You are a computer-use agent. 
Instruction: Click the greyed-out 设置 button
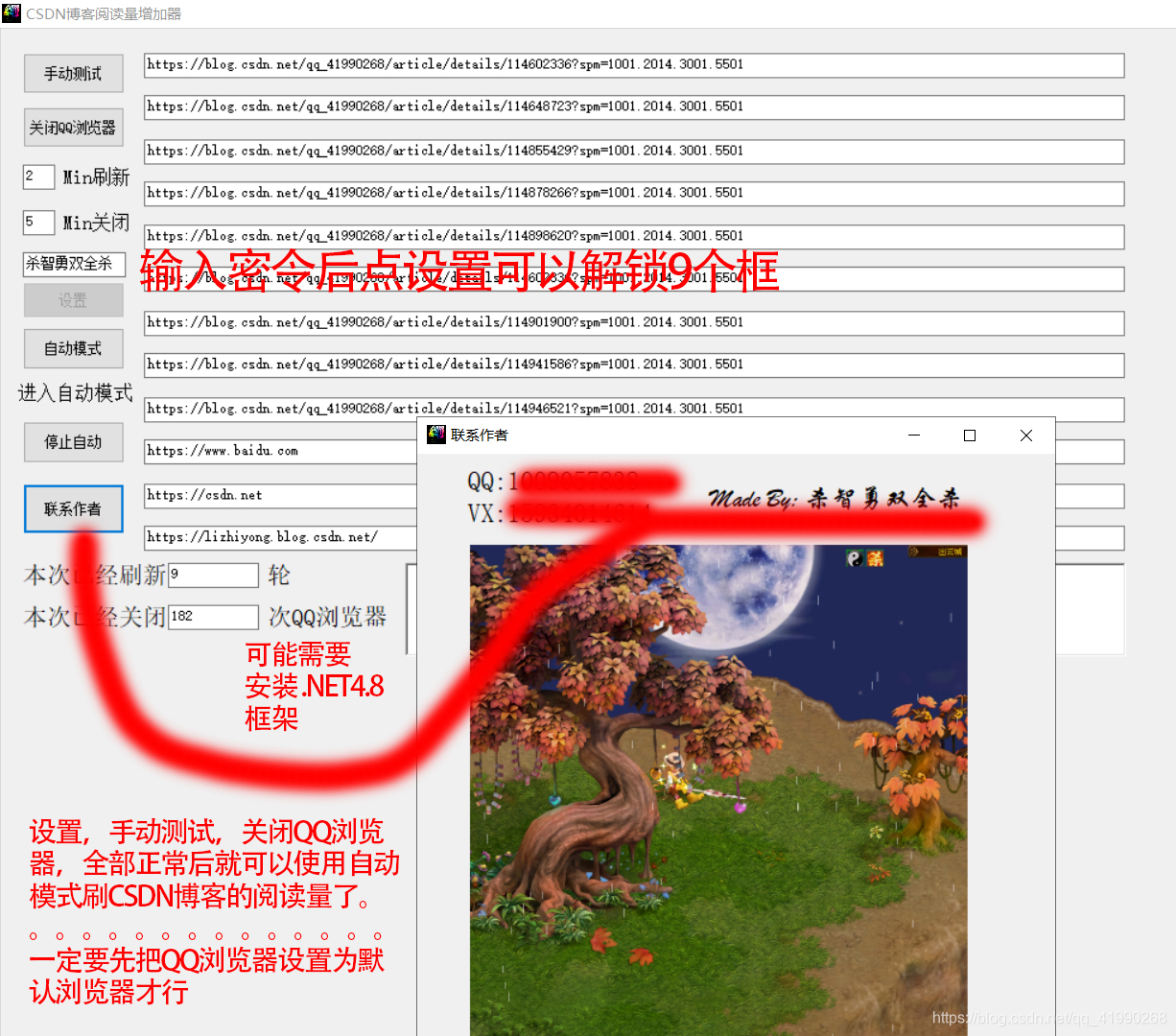tap(74, 300)
